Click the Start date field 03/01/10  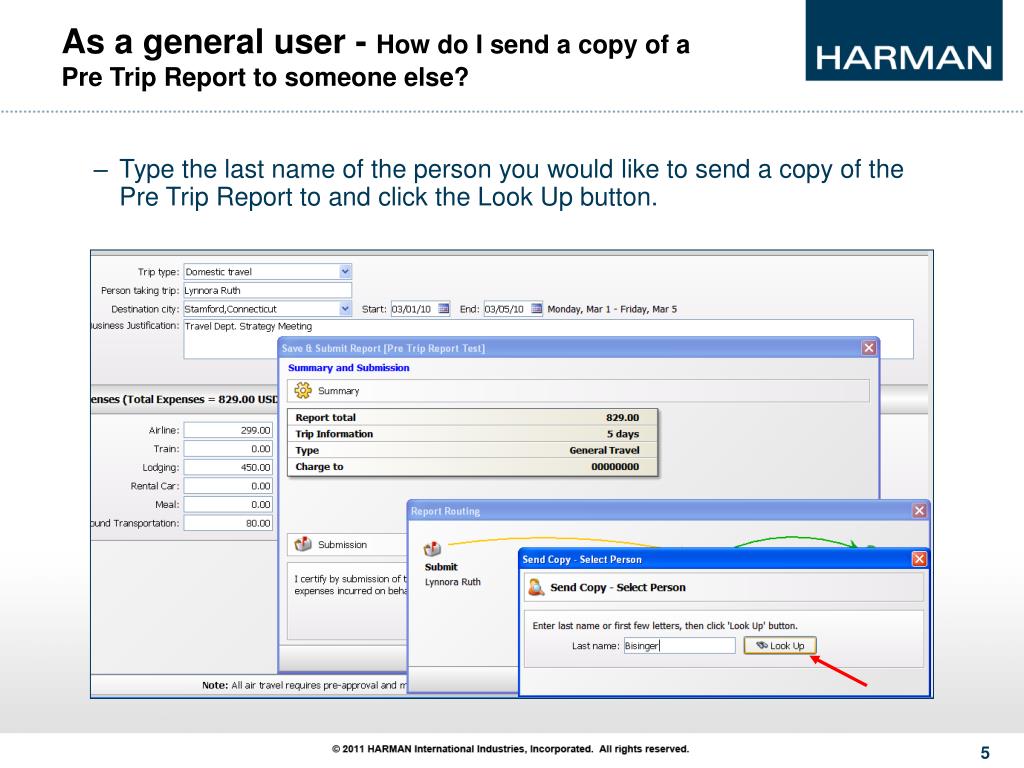413,309
